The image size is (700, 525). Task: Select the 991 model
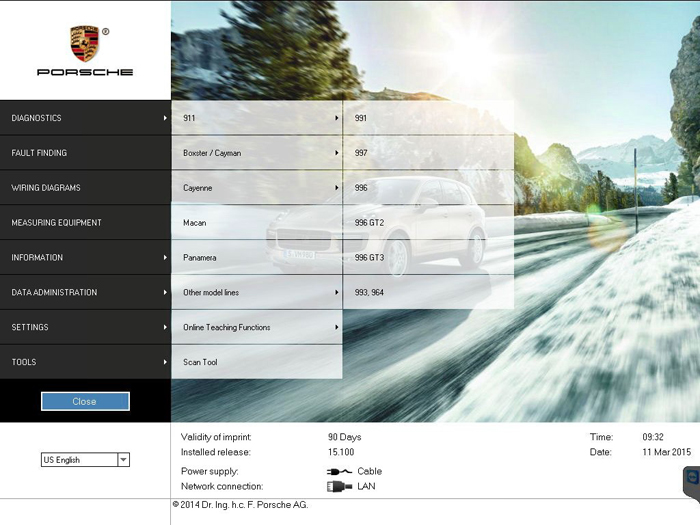(429, 118)
